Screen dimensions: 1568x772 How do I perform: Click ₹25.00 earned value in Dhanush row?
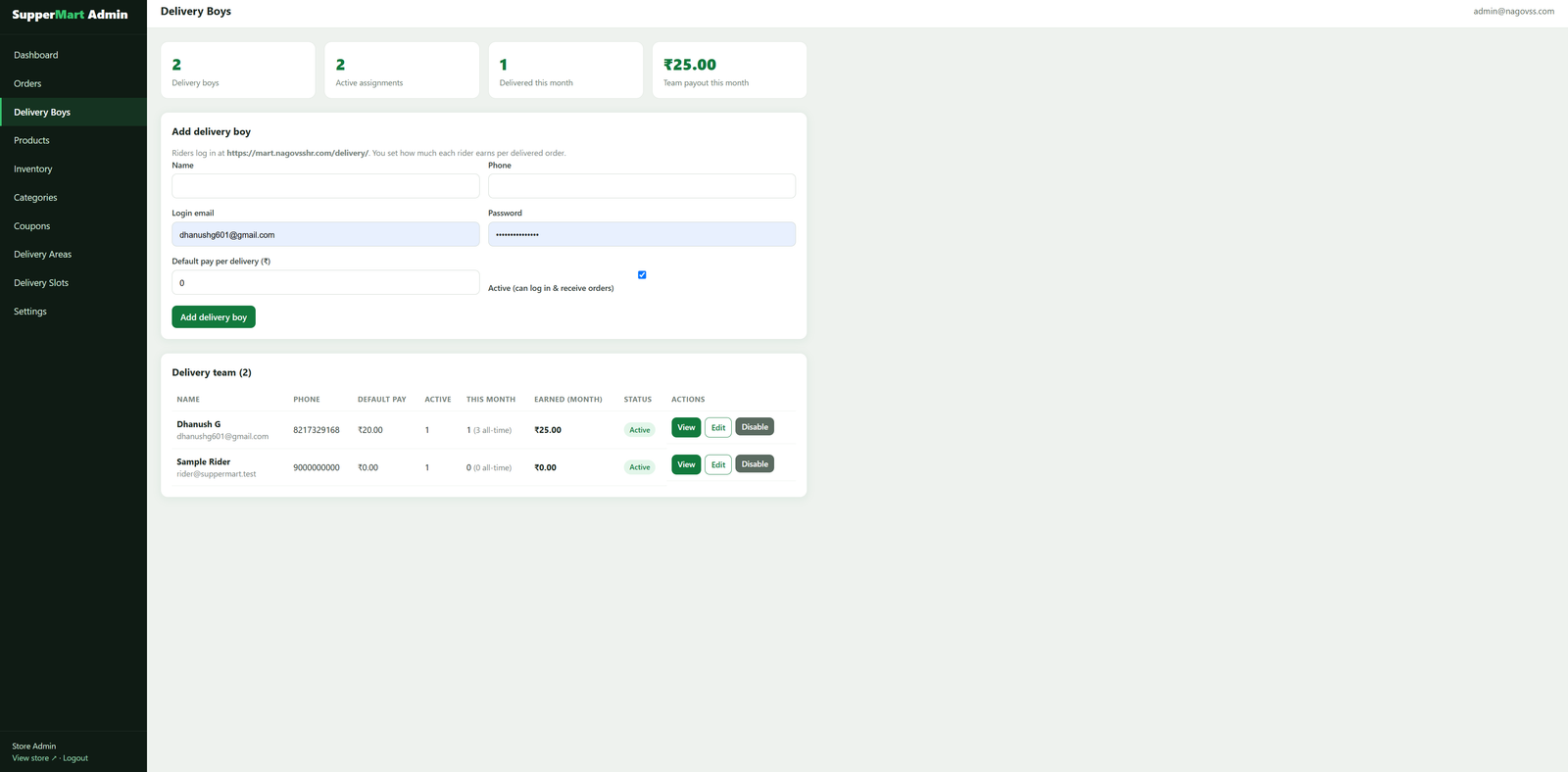click(x=548, y=430)
